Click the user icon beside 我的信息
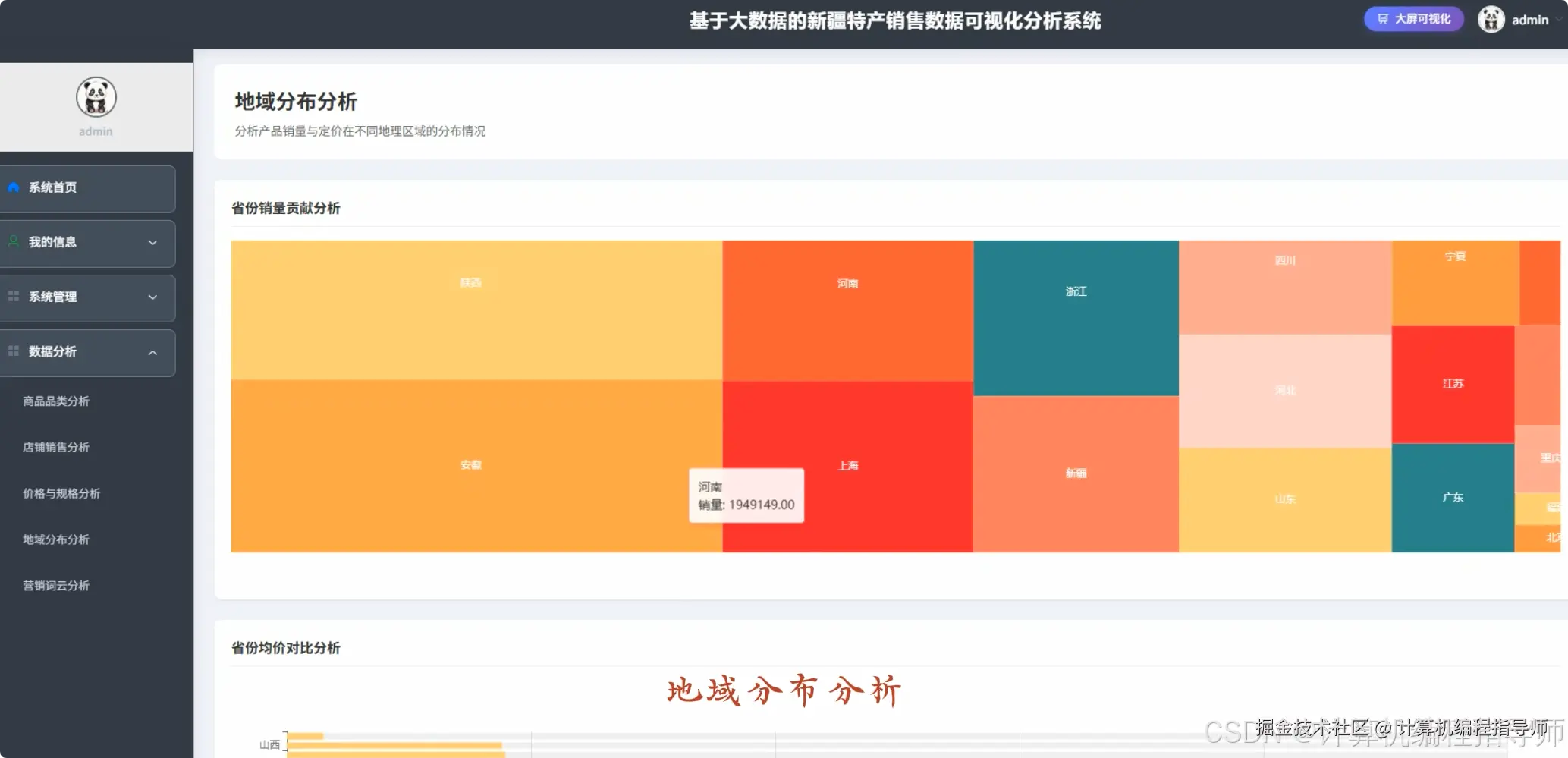The image size is (1568, 758). pyautogui.click(x=14, y=241)
